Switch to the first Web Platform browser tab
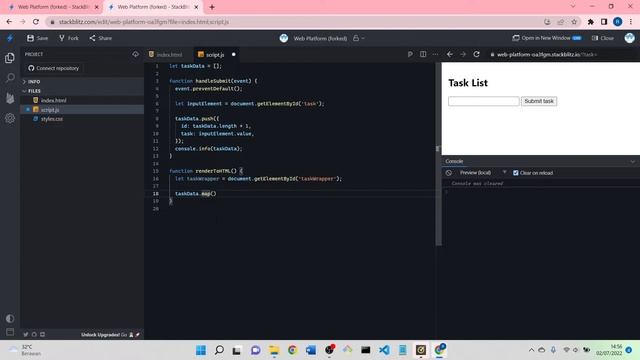 54,7
